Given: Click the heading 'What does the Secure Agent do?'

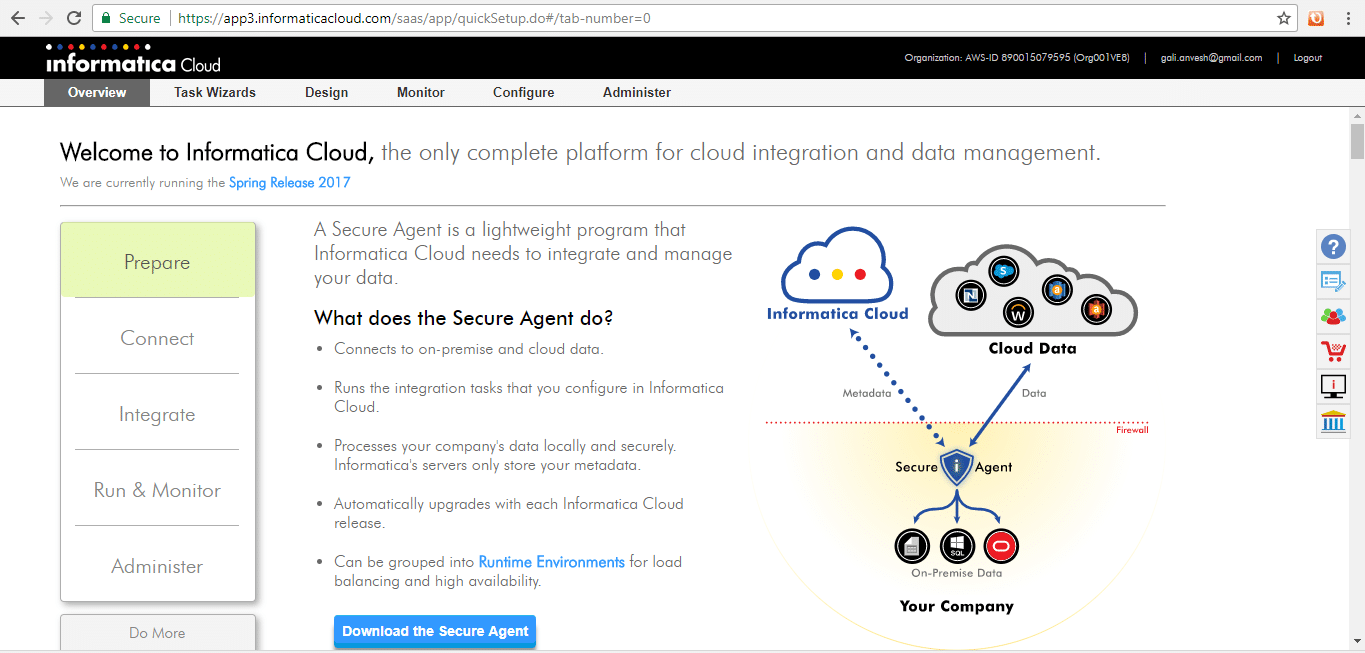Looking at the screenshot, I should [463, 318].
